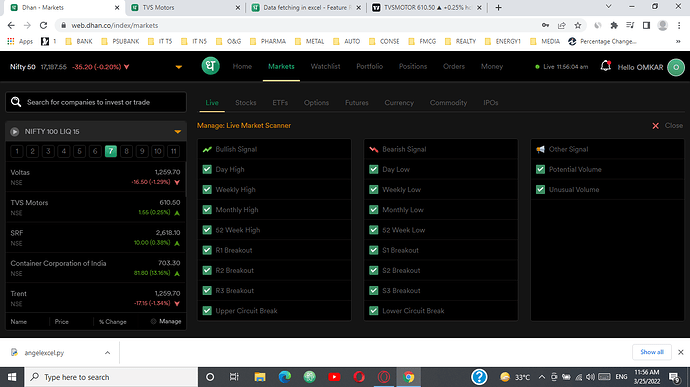Uncheck the Unusual Volume signal

(540, 190)
